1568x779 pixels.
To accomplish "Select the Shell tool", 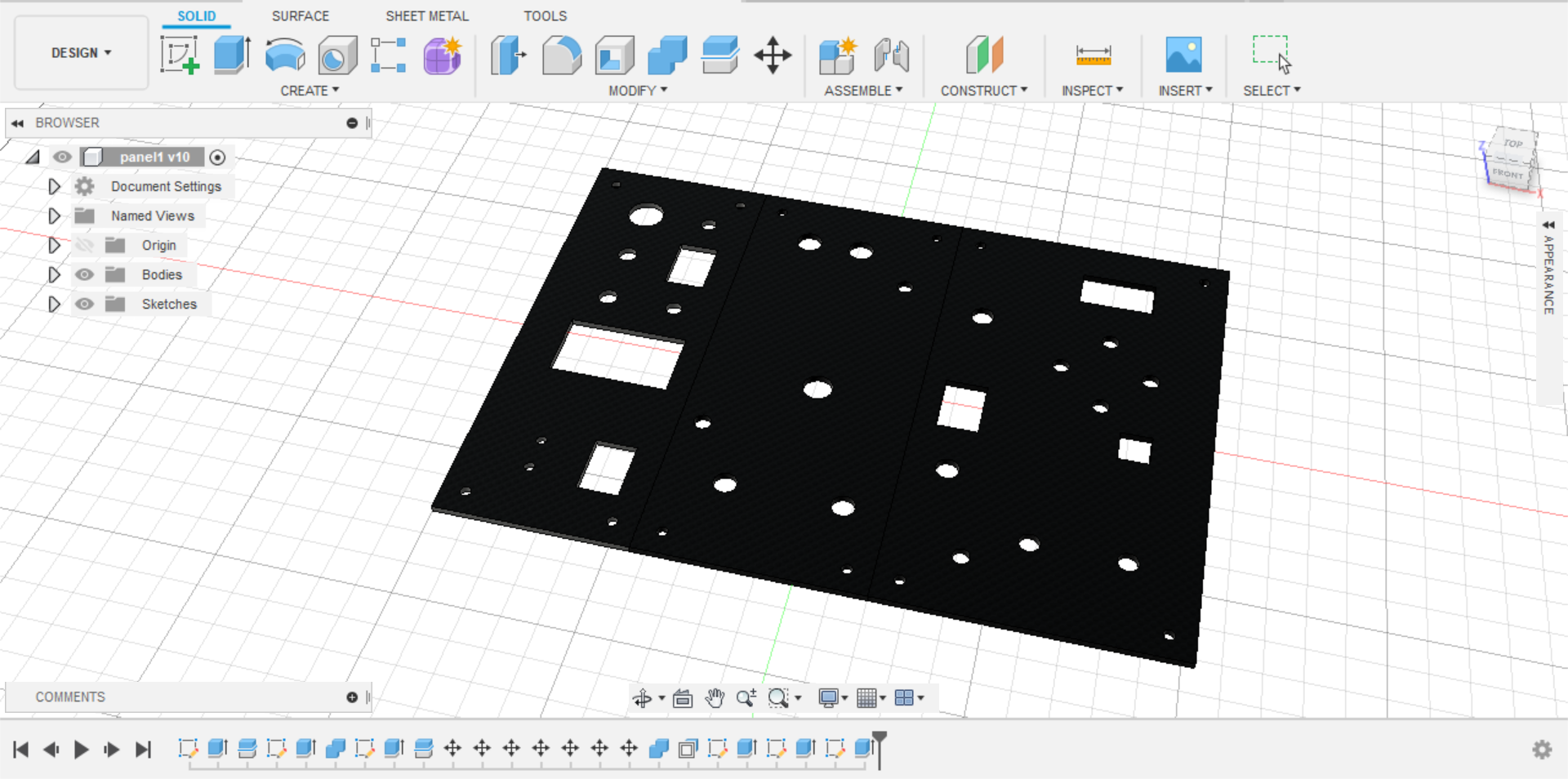I will [615, 56].
